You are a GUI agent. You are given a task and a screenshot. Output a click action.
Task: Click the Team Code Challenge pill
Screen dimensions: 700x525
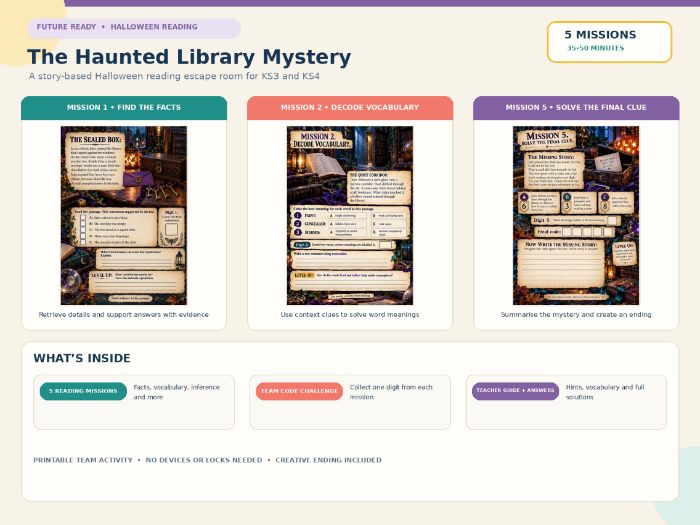(299, 391)
